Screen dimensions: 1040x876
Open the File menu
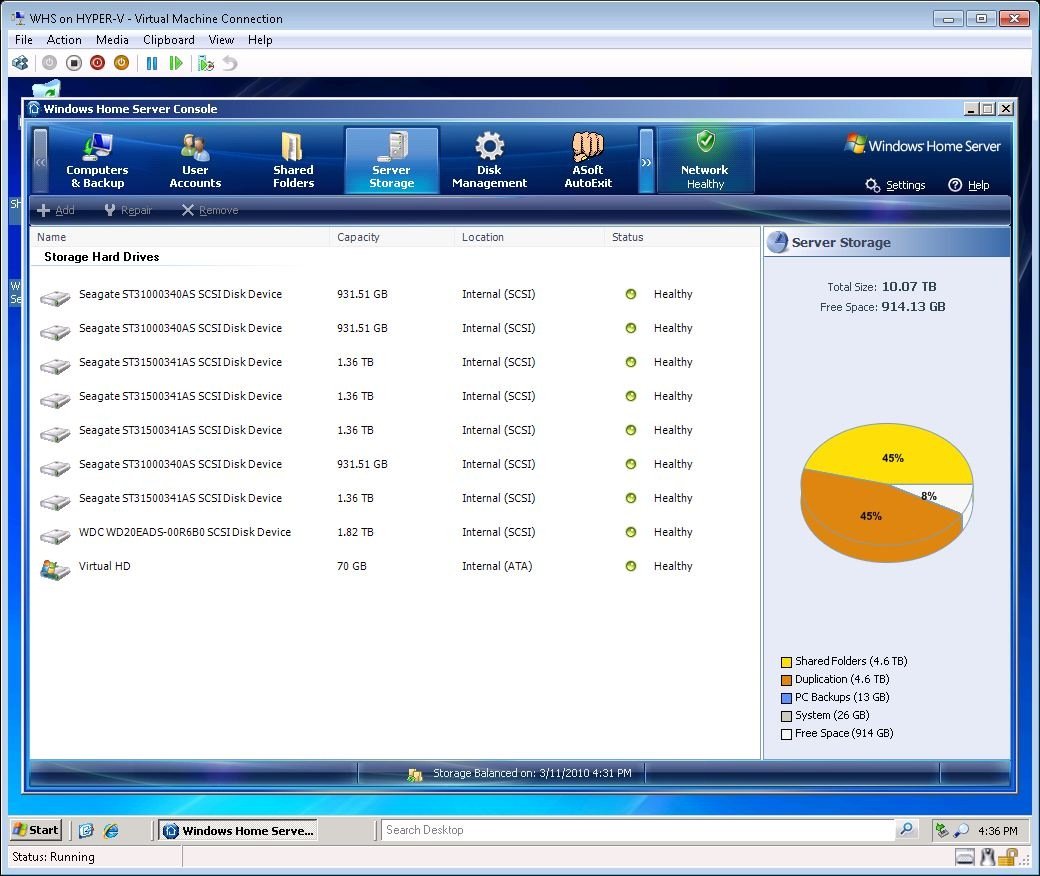[24, 40]
